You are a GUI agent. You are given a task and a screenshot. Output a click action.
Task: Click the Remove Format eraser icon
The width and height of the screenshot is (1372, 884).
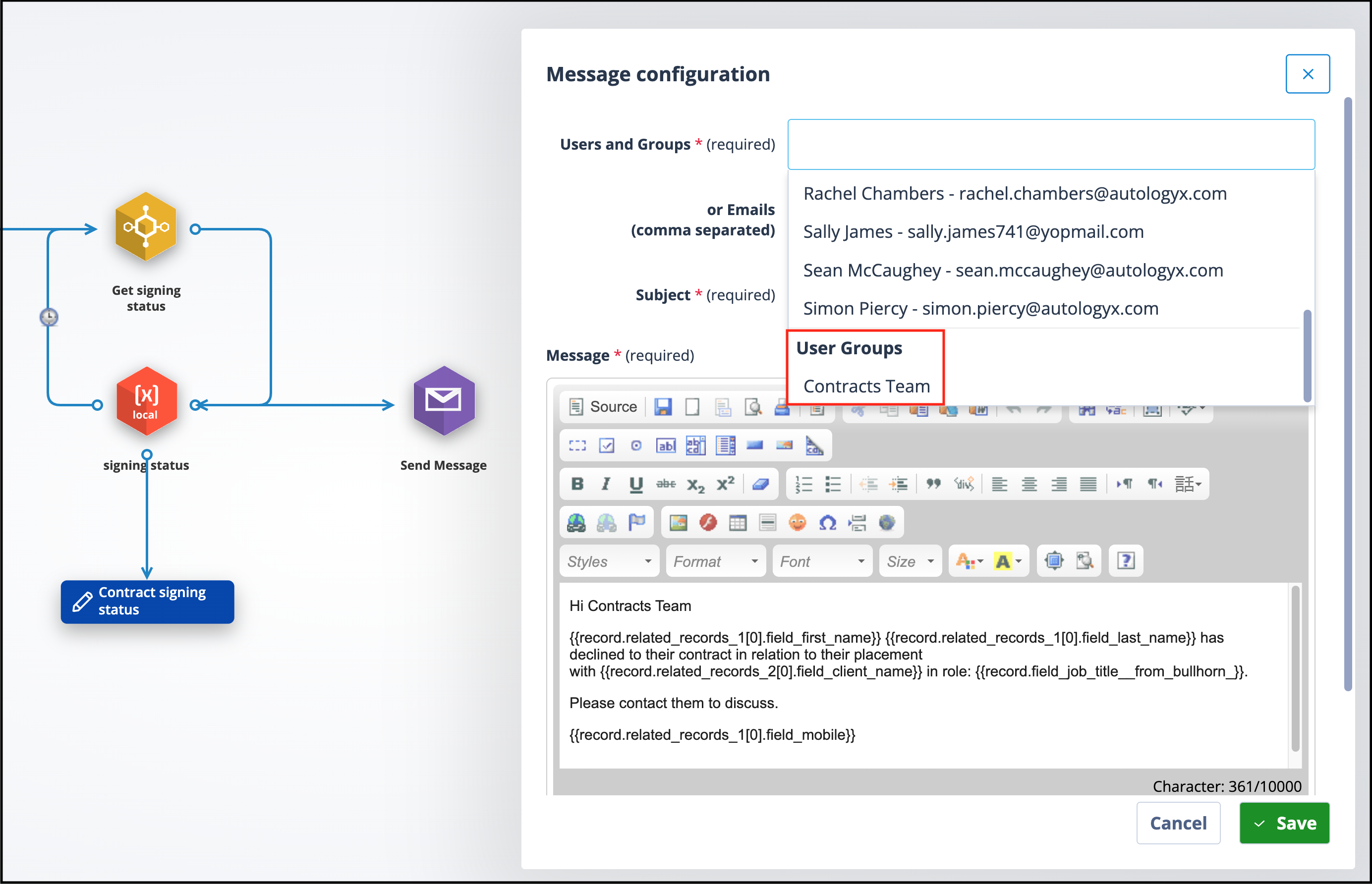pyautogui.click(x=761, y=484)
